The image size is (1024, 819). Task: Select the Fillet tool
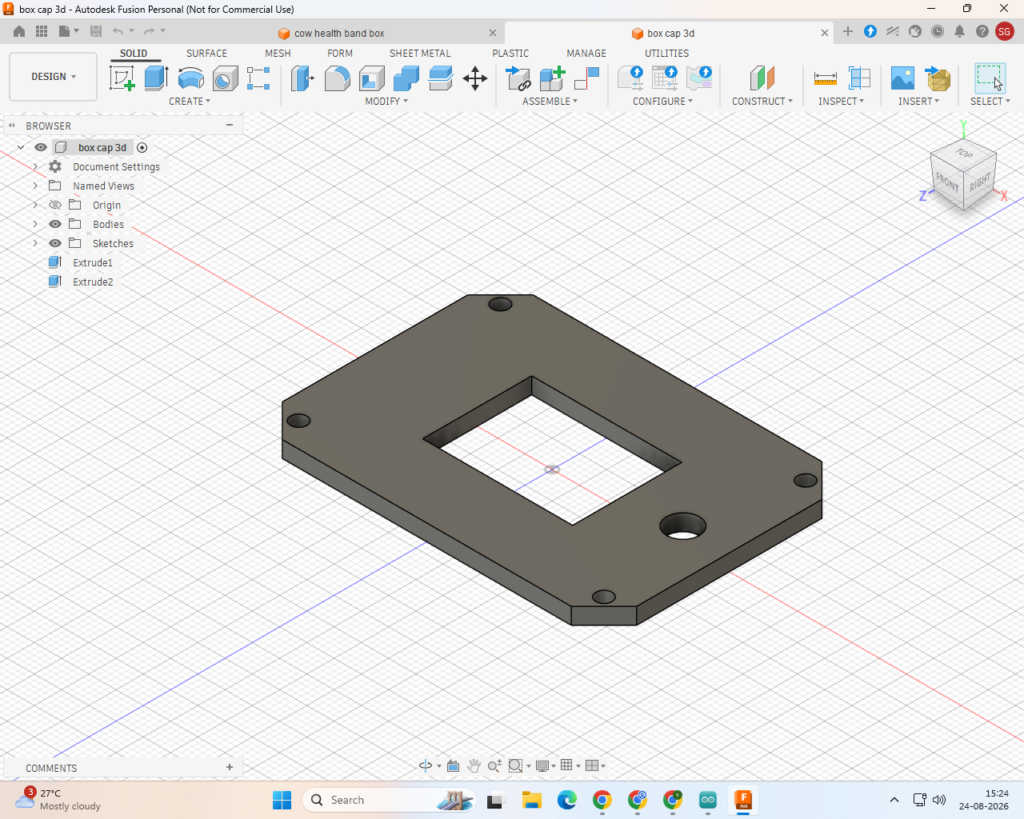pyautogui.click(x=337, y=78)
